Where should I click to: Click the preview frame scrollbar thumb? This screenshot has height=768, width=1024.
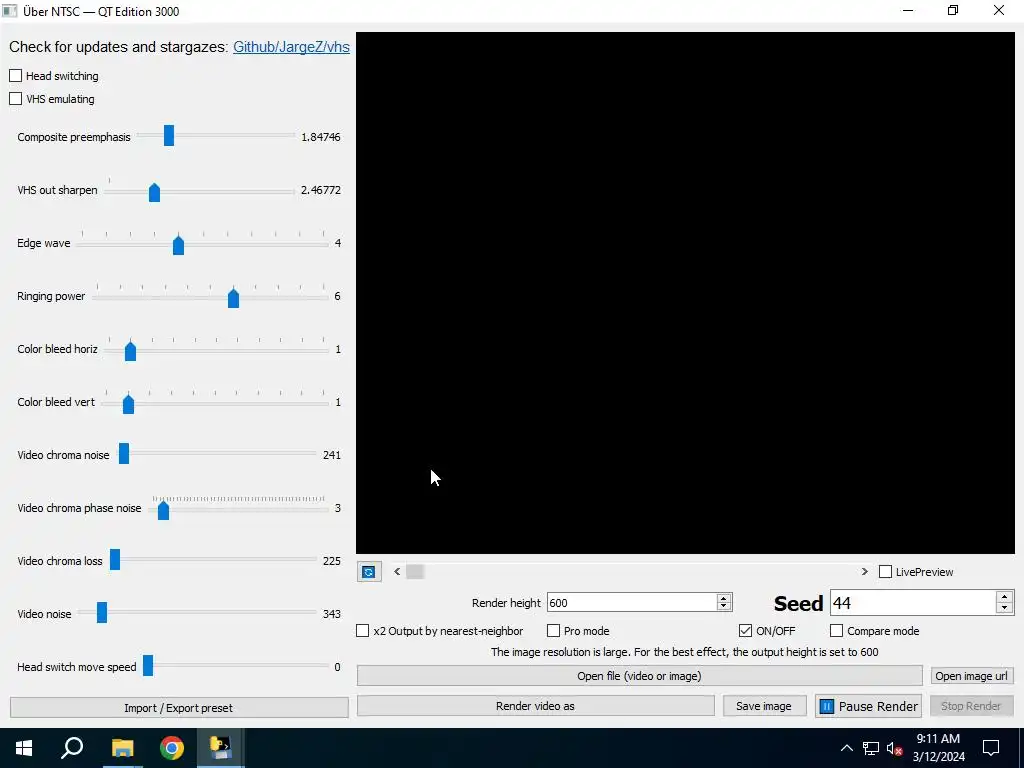point(415,571)
